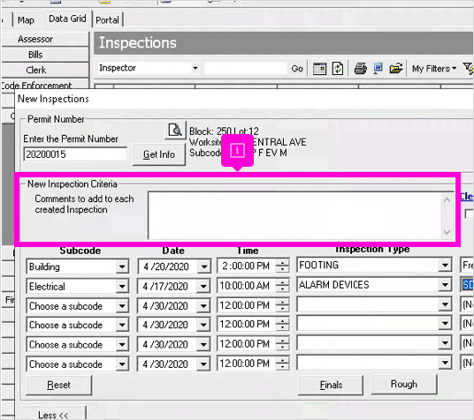Open the Building subcode dropdown
Image resolution: width=474 pixels, height=420 pixels.
(122, 267)
